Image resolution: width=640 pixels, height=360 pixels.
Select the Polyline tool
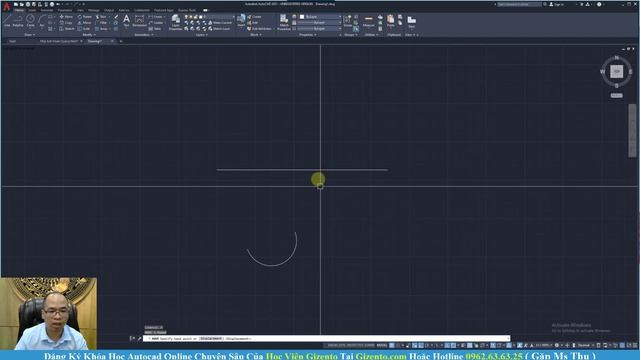[x=18, y=20]
